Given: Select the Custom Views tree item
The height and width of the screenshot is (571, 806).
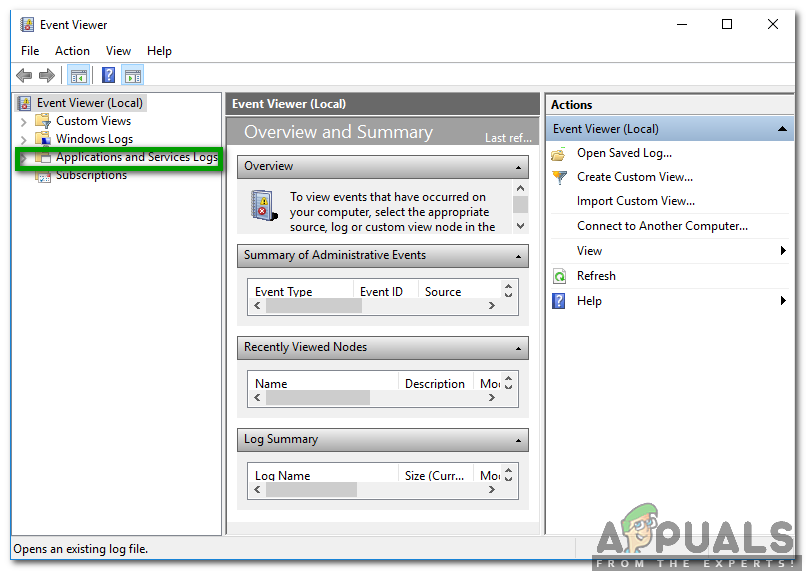Looking at the screenshot, I should [x=94, y=121].
